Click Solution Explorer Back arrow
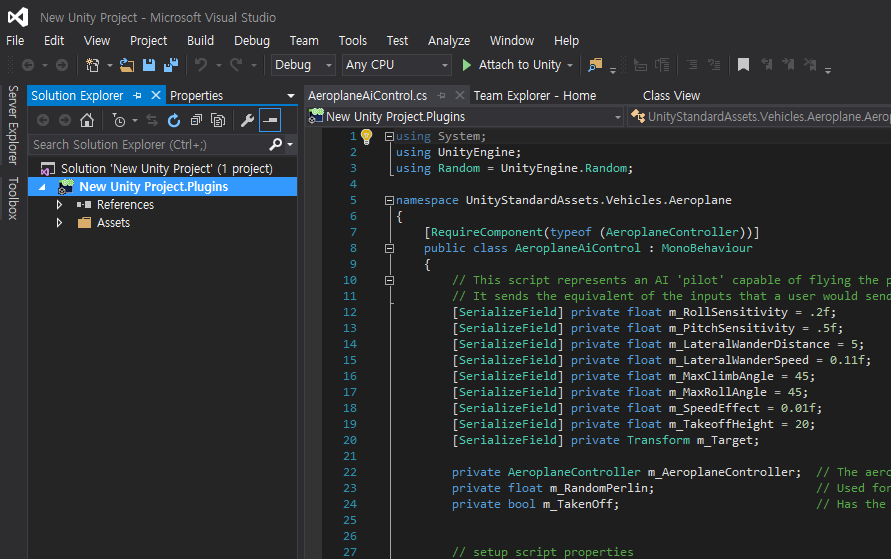The width and height of the screenshot is (891, 559). [x=43, y=120]
